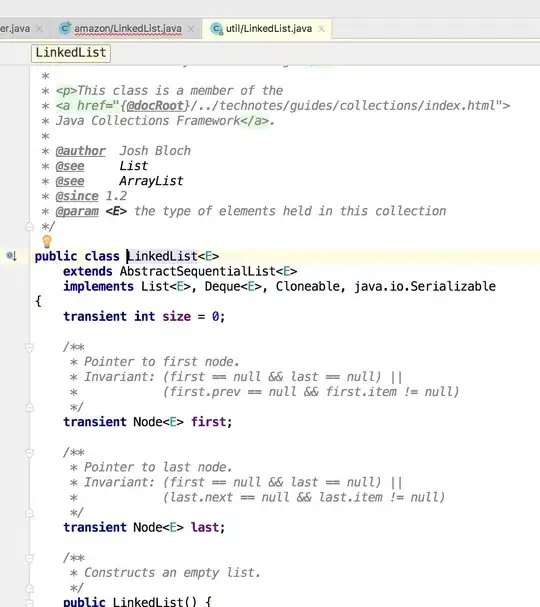The height and width of the screenshot is (607, 540).
Task: Click the class icon on util/LinkedList.java tab
Action: 216,28
